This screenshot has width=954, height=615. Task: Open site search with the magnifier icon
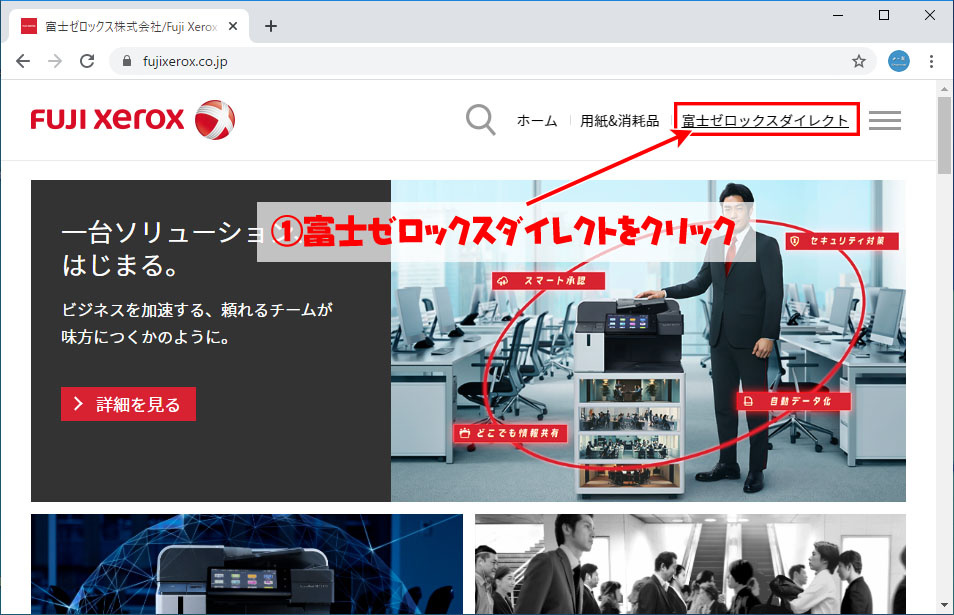point(481,119)
